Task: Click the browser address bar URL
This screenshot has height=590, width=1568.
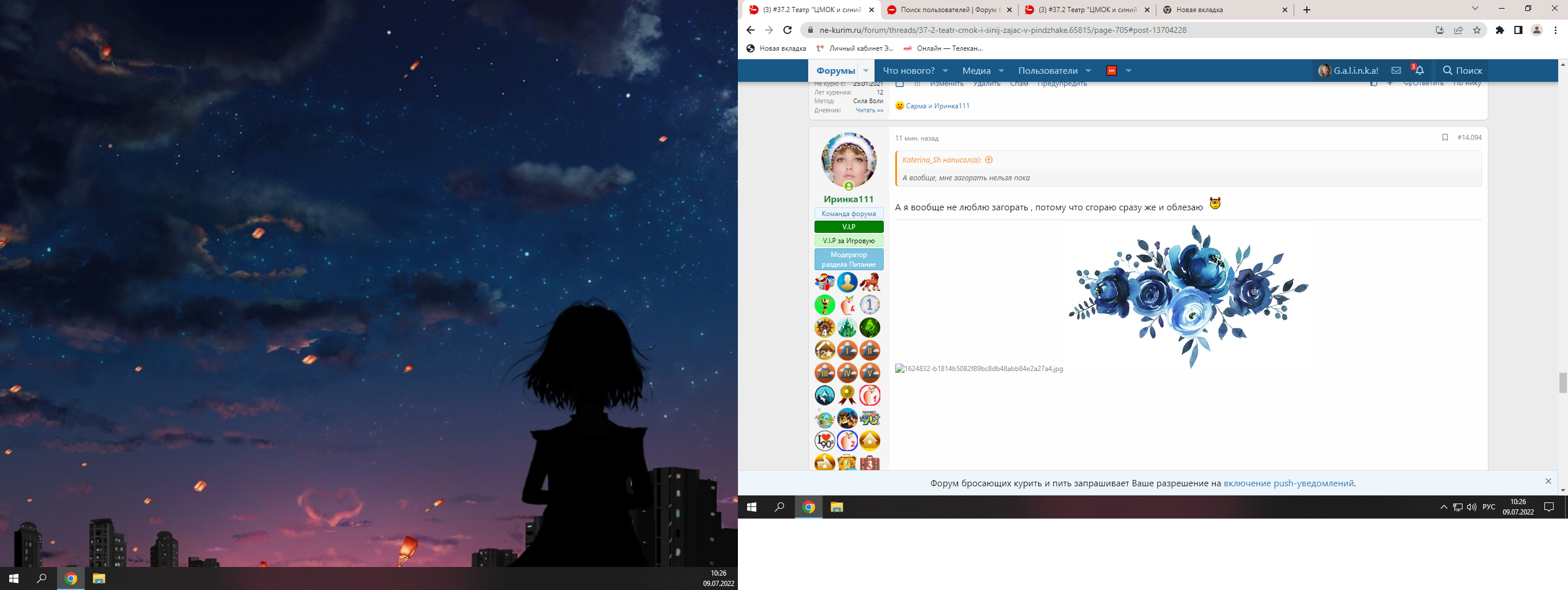Action: tap(1002, 30)
